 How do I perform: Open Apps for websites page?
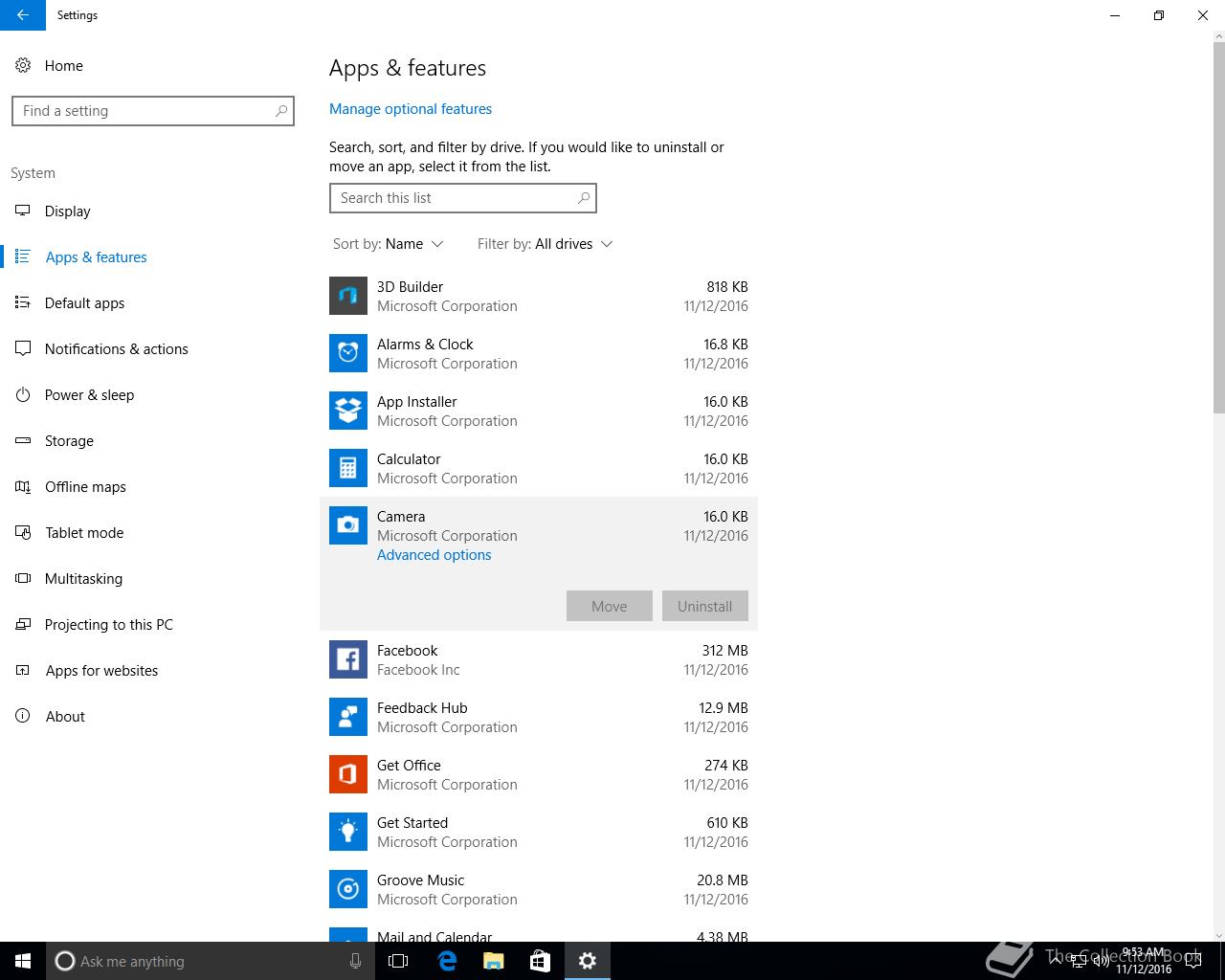point(101,671)
